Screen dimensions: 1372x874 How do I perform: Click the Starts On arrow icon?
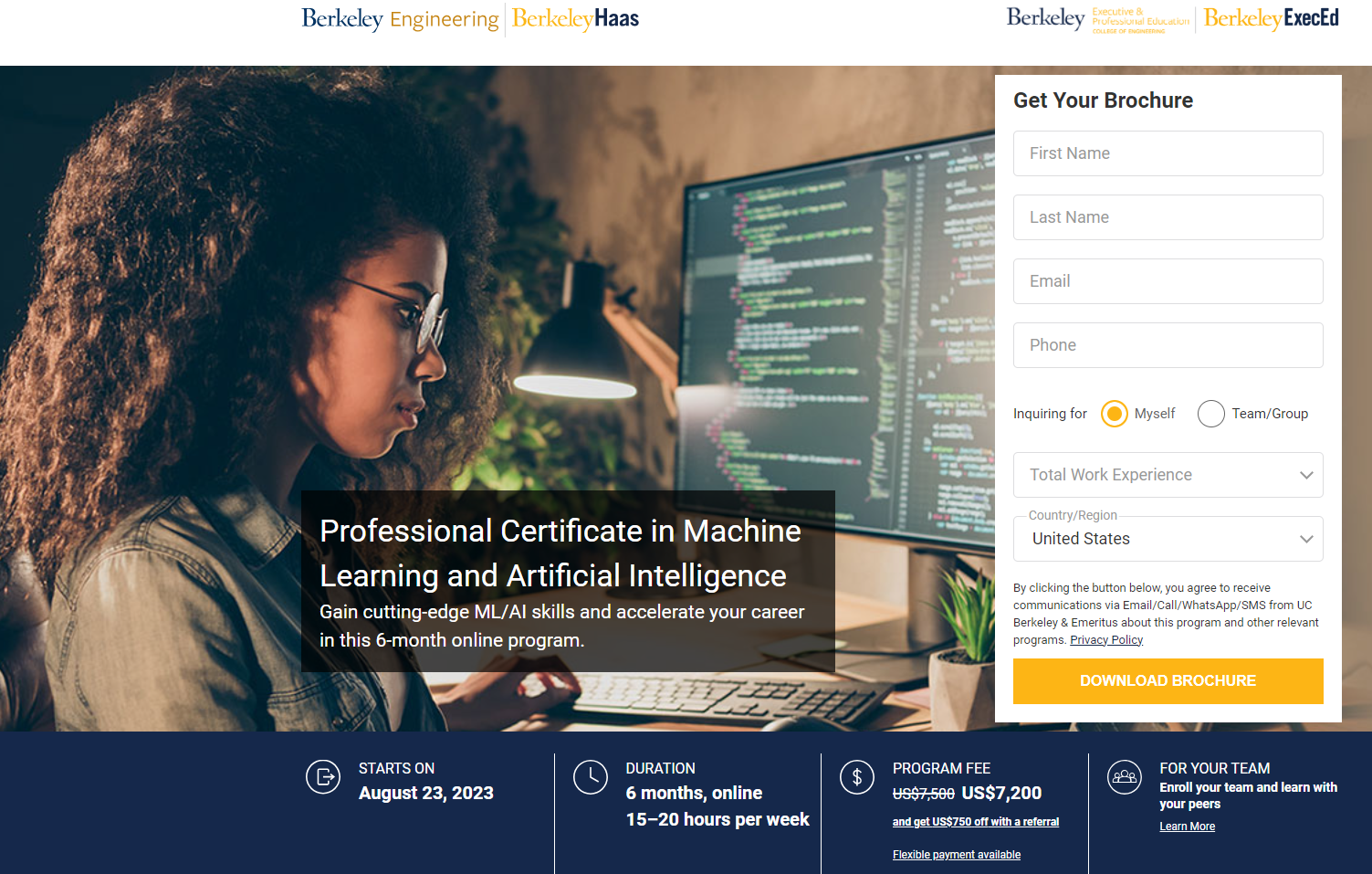click(x=323, y=777)
